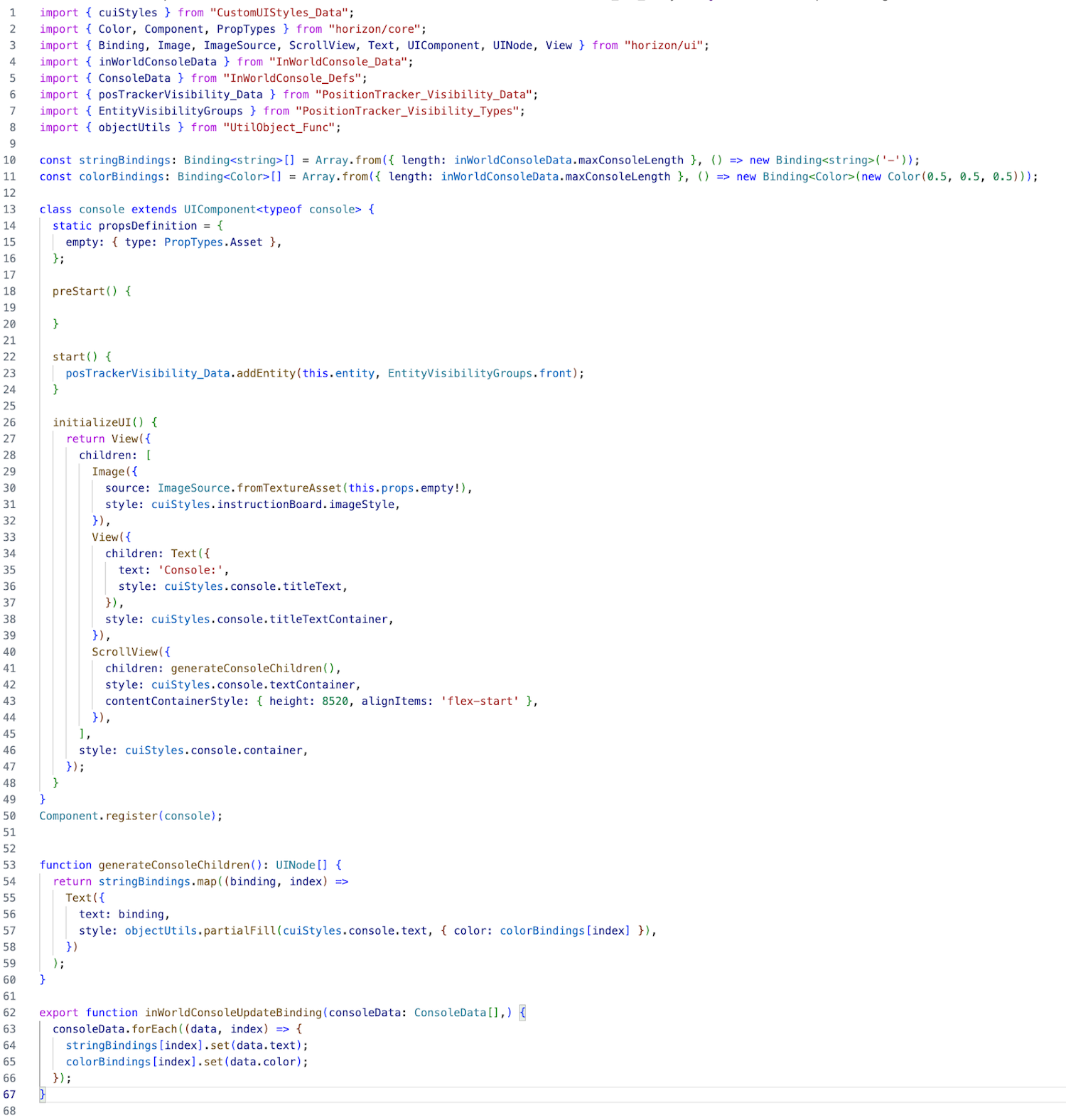This screenshot has height=1120, width=1066.
Task: Click the "extends" keyword
Action: click(x=154, y=209)
